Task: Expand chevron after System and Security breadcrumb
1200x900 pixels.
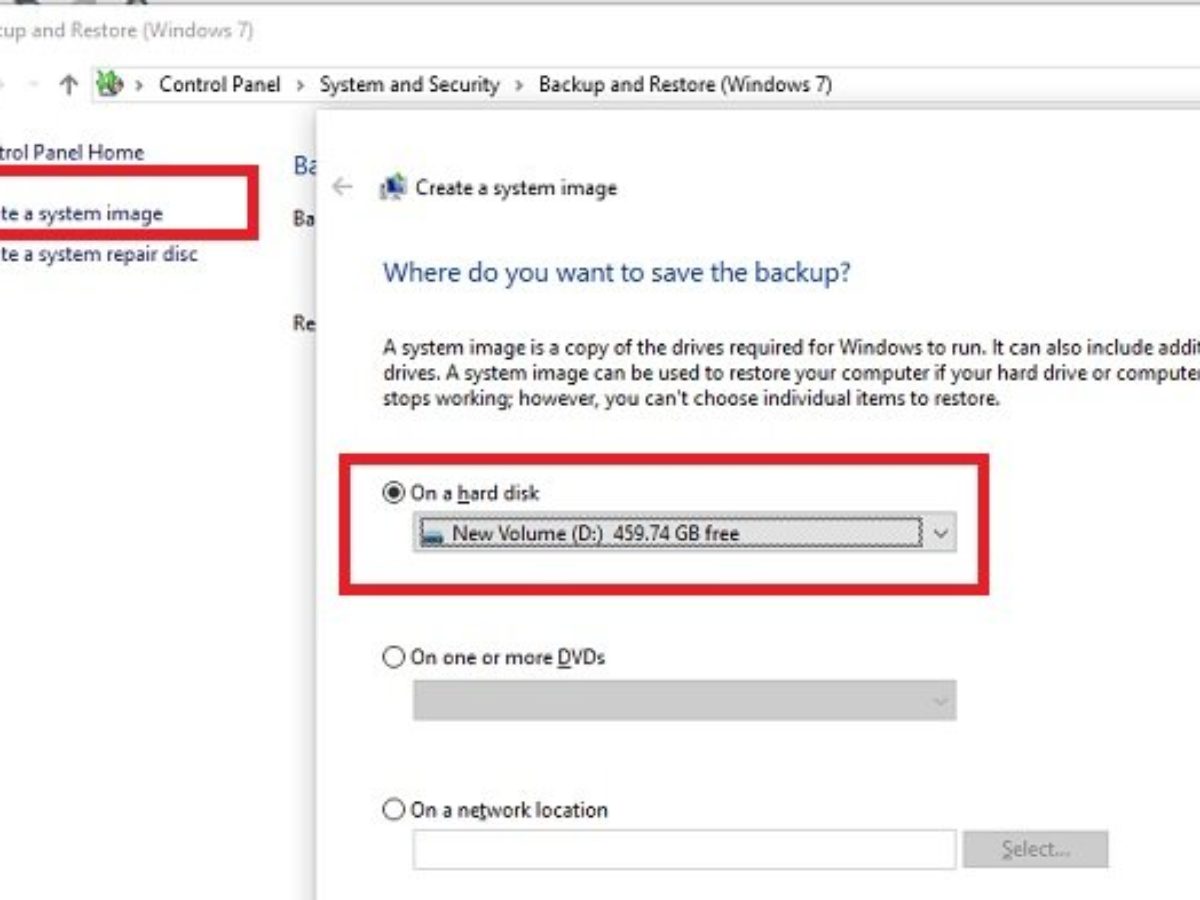Action: pos(519,86)
